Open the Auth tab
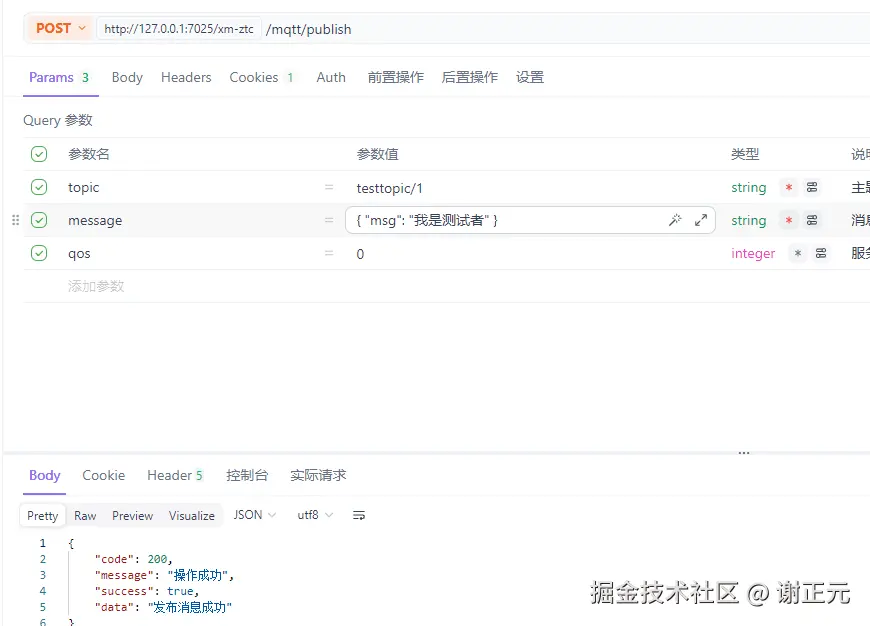The height and width of the screenshot is (626, 870). pyautogui.click(x=331, y=77)
